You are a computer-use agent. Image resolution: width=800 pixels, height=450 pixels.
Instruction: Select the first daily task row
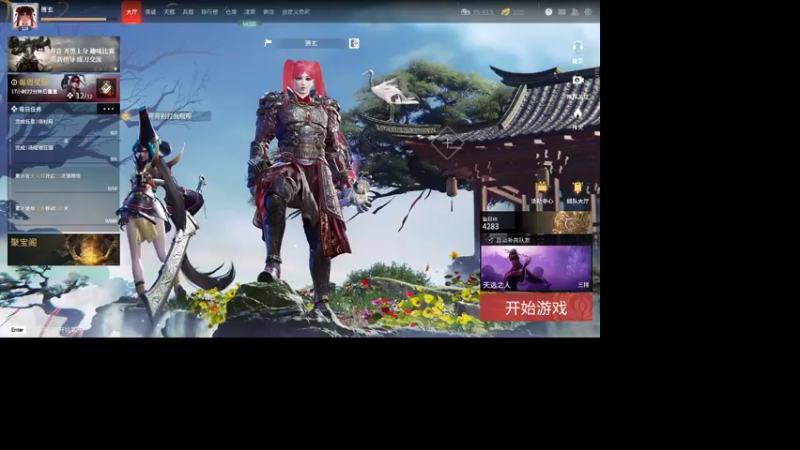point(64,127)
